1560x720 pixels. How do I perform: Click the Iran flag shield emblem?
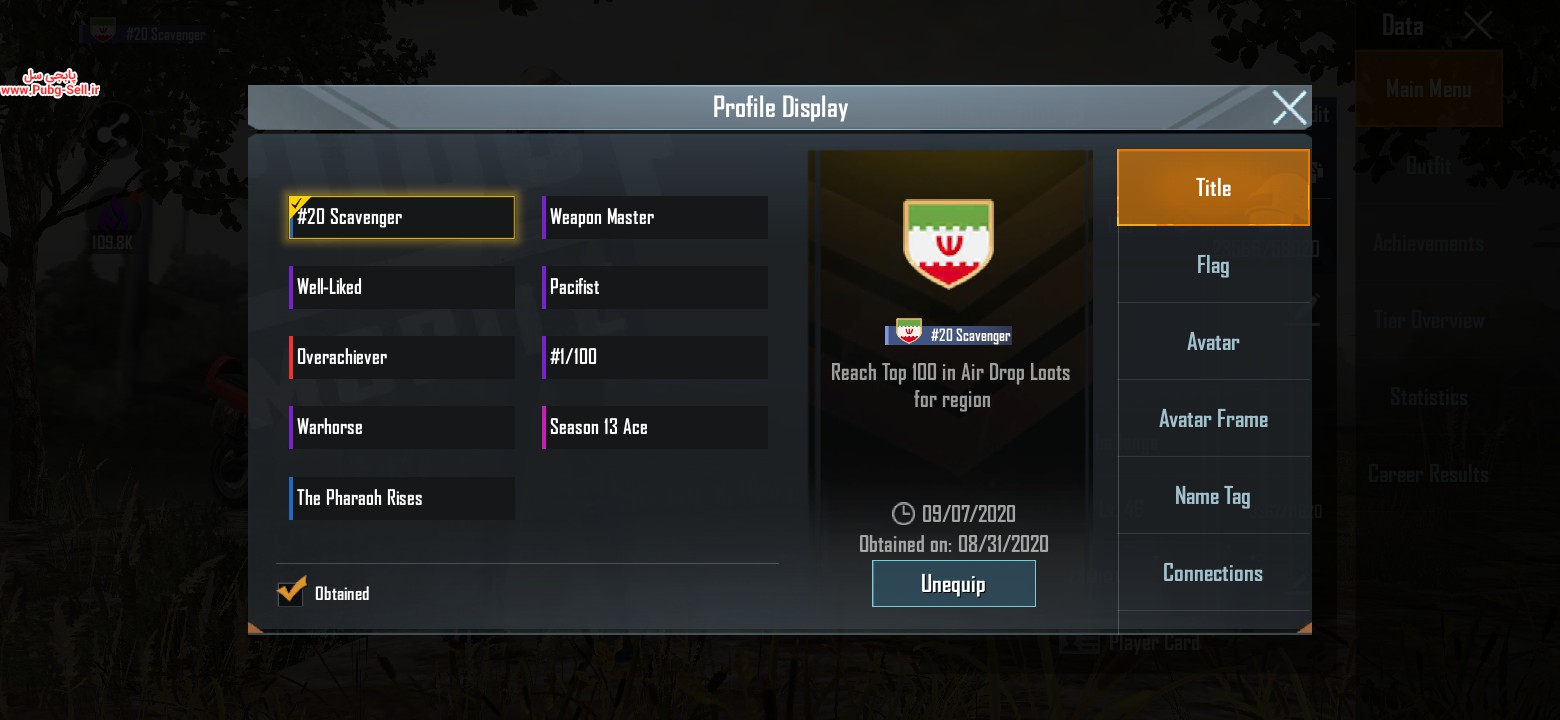(948, 243)
